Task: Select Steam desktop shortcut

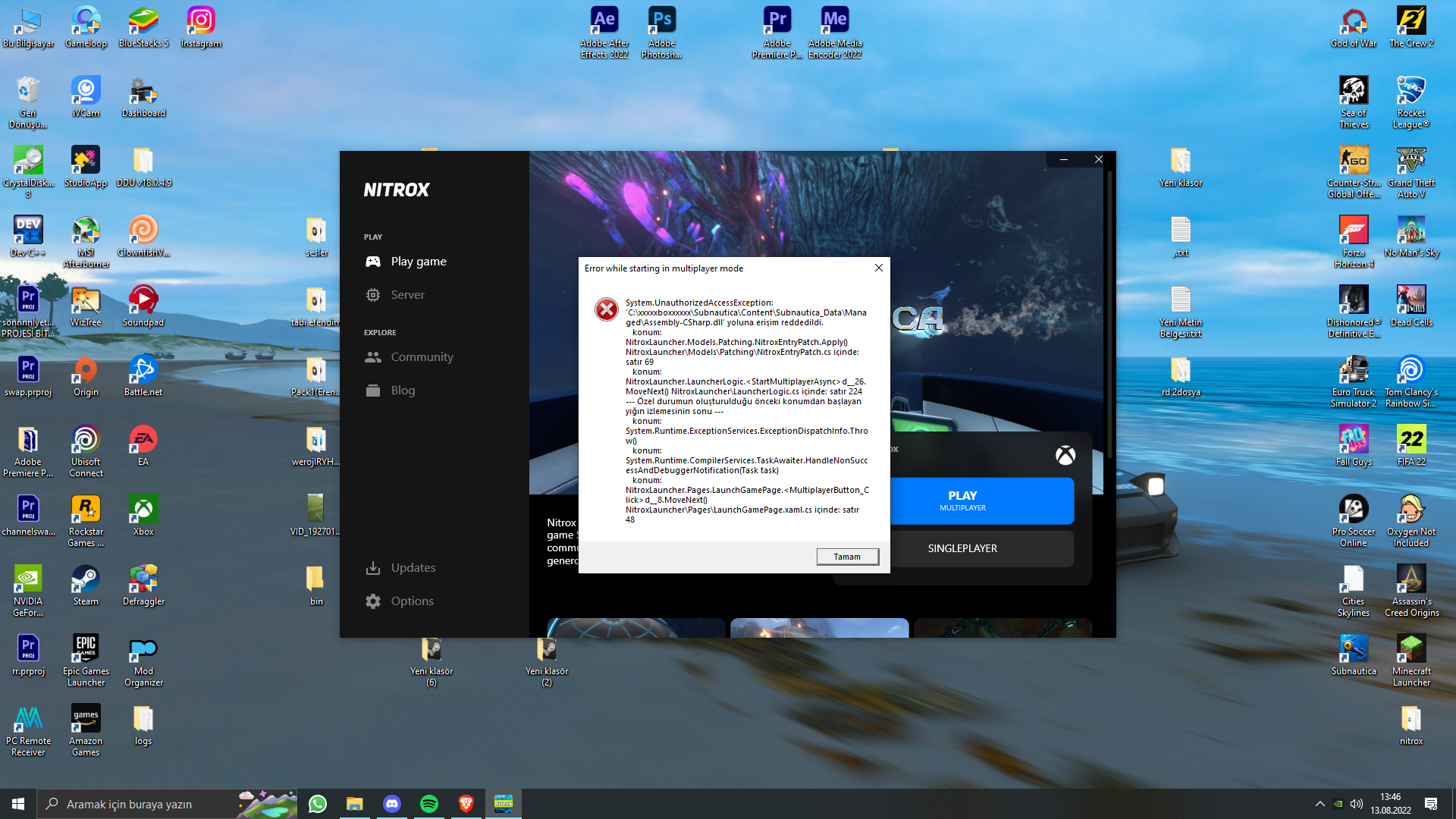Action: pos(86,585)
